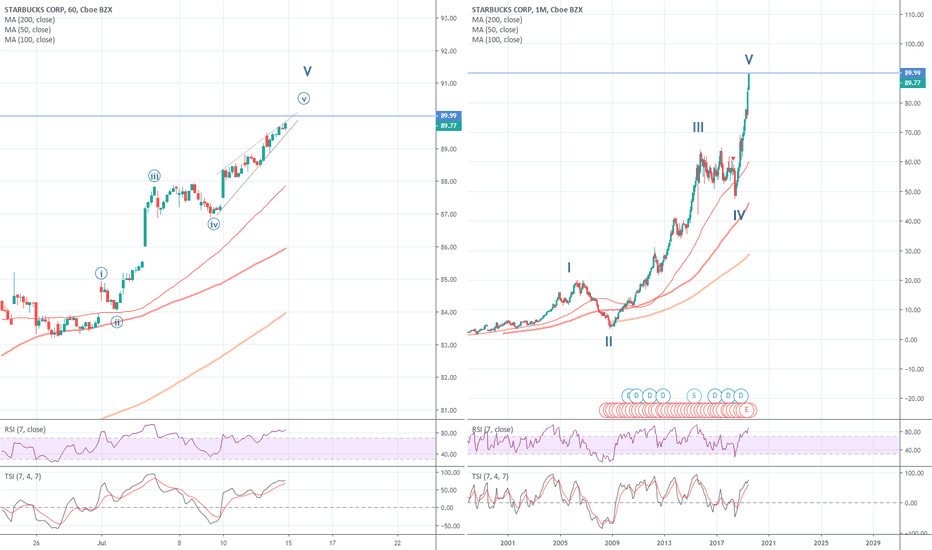Image resolution: width=932 pixels, height=550 pixels.
Task: Click TSI (7, 4, 7) legend in monthly chart
Action: click(x=490, y=476)
